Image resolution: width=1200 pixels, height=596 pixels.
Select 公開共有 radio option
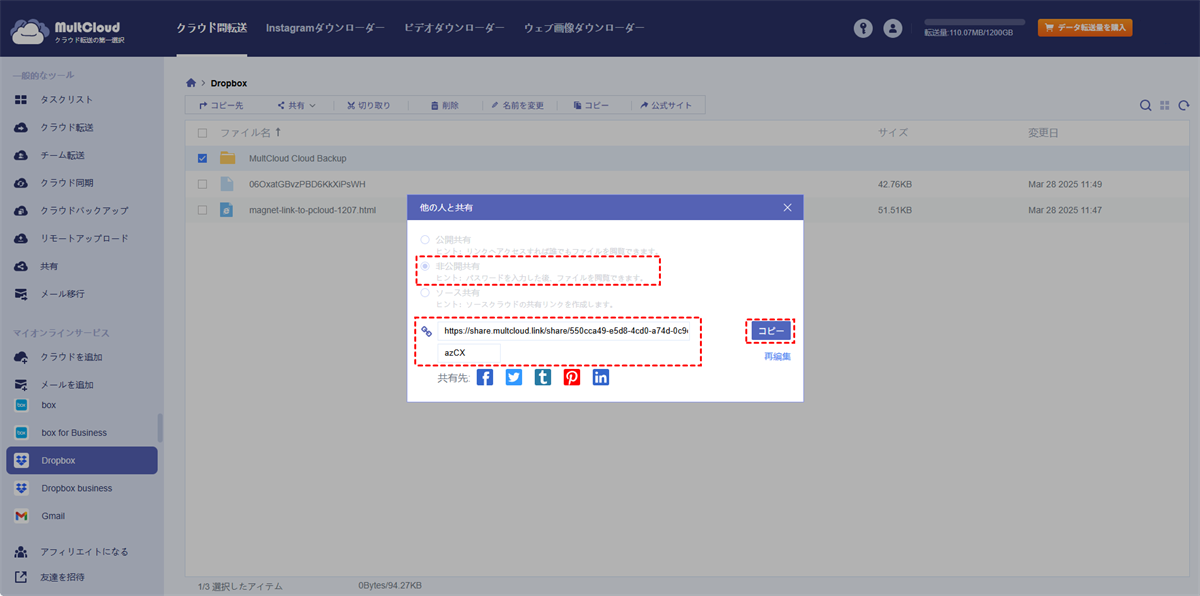pos(425,240)
